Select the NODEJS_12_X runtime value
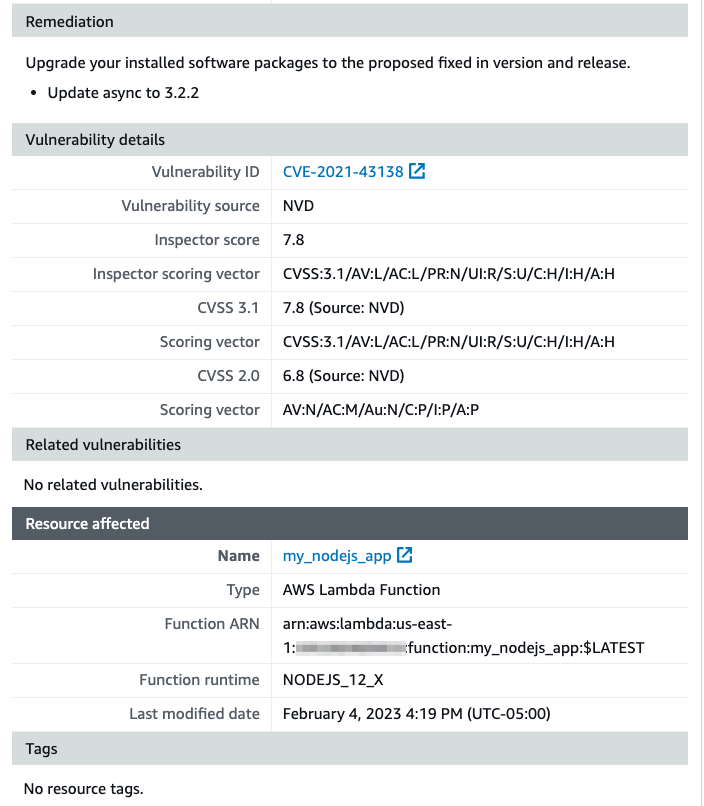The image size is (704, 806). pos(330,680)
